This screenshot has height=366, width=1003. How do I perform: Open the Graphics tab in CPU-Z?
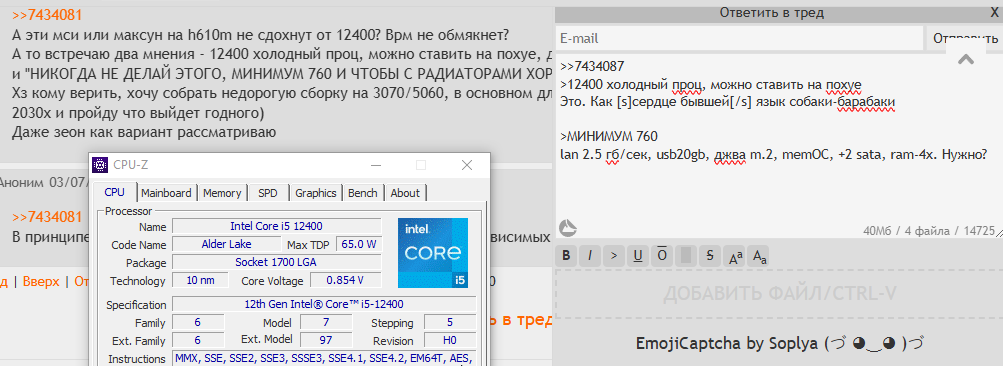pyautogui.click(x=316, y=193)
